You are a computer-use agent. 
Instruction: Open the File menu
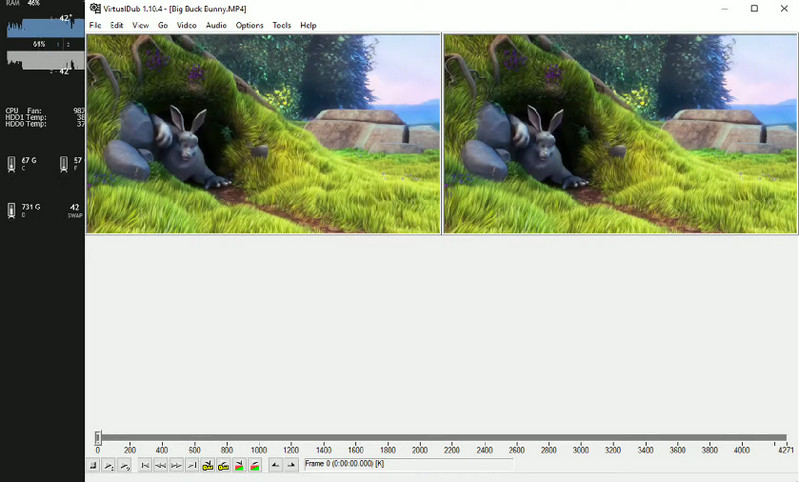[95, 25]
